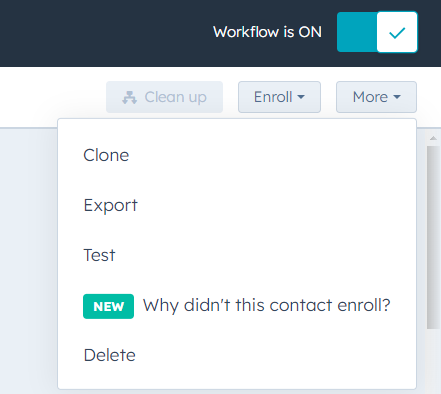
Task: Collapse the More dropdown menu
Action: 376,97
